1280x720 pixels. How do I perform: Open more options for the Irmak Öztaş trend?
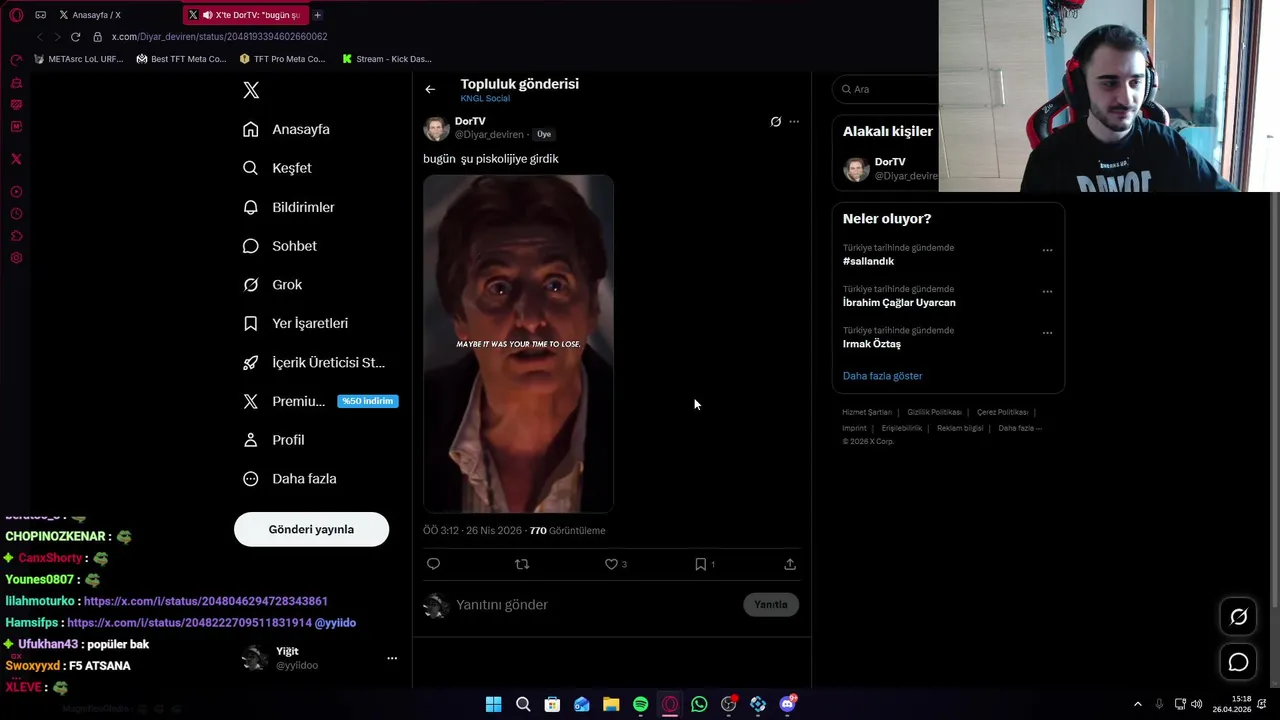(x=1047, y=333)
